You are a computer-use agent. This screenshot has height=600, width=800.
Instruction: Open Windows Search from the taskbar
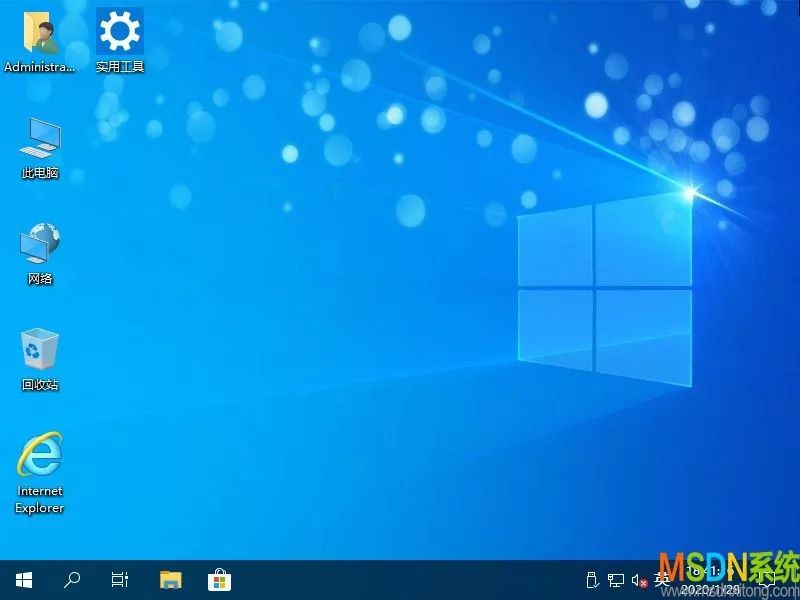click(71, 580)
